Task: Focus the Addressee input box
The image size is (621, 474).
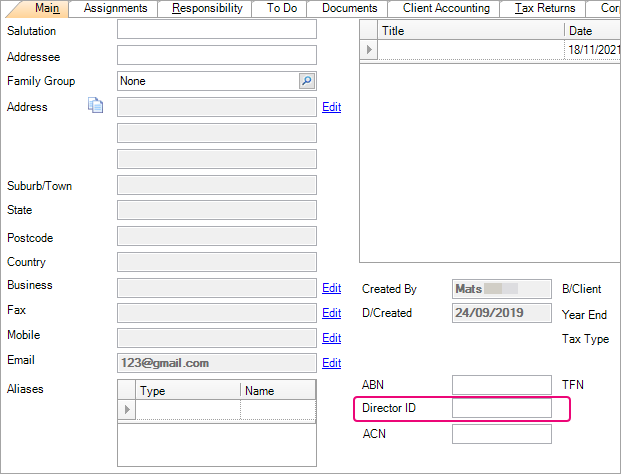Action: pos(216,55)
